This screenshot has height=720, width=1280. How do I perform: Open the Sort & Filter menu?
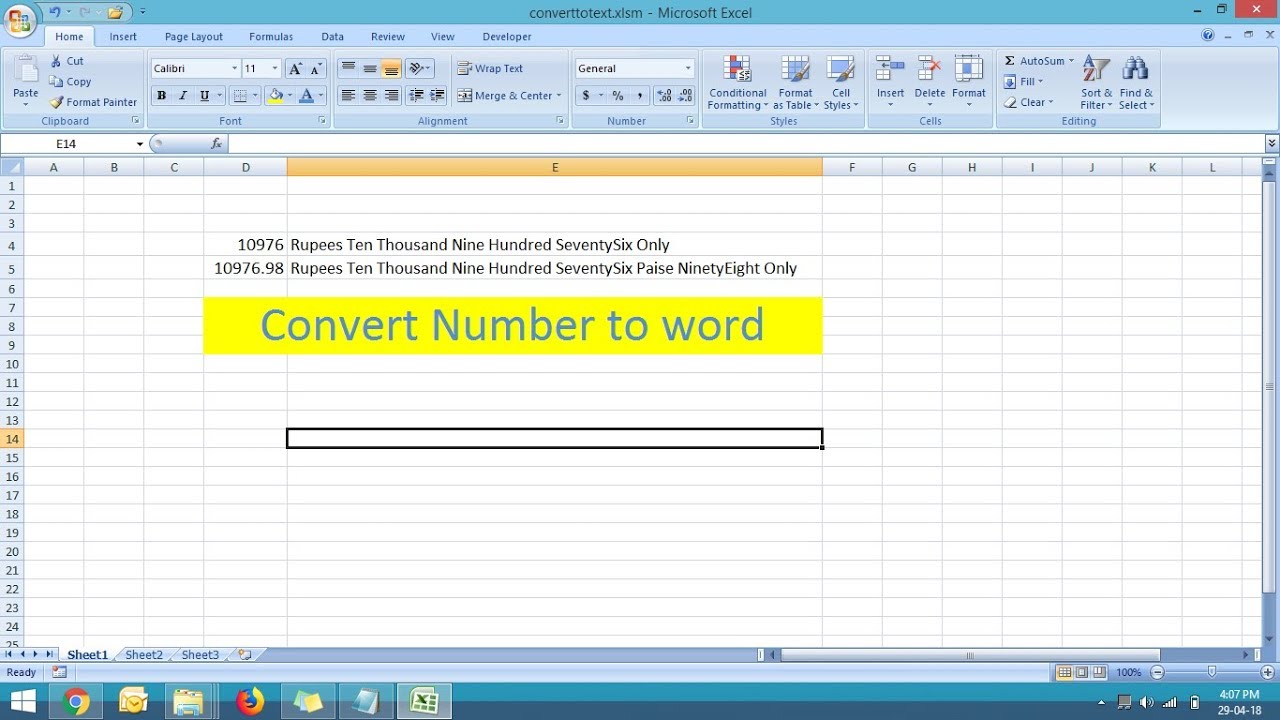click(x=1096, y=83)
